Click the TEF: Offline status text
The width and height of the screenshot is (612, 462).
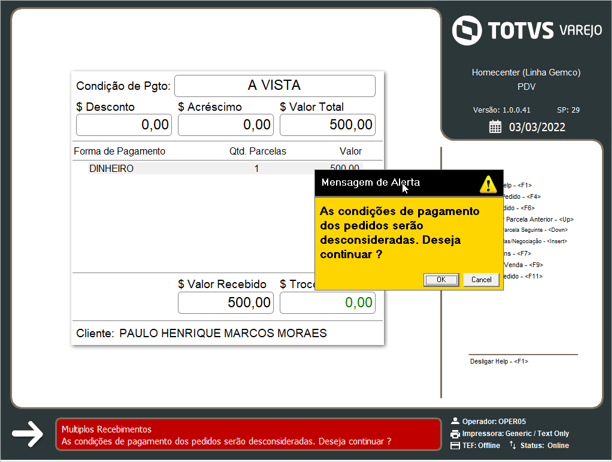[x=481, y=446]
